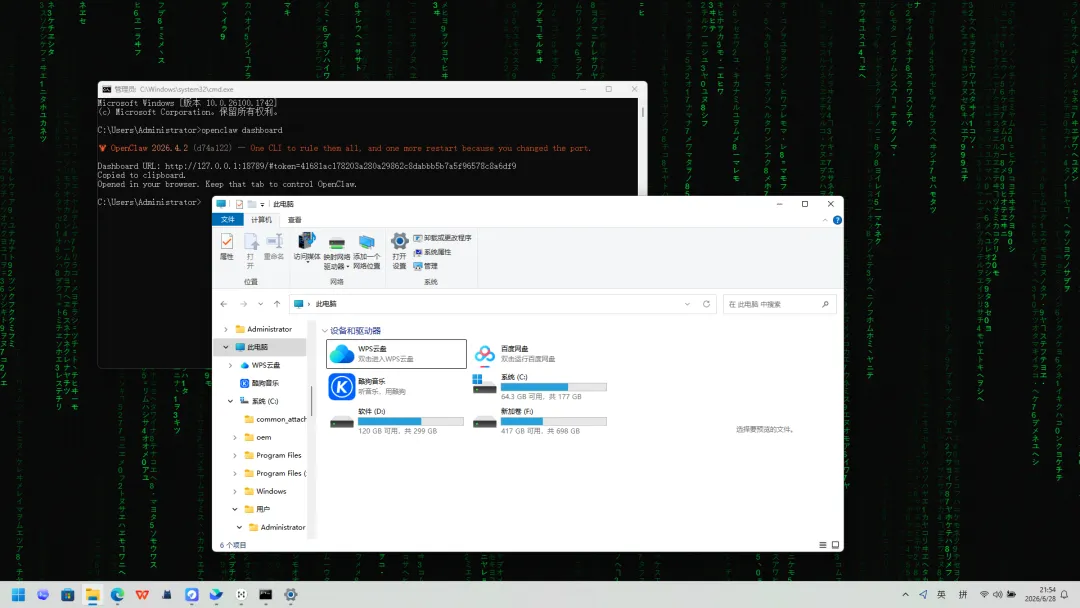Click the 在此电脑中搜索 search field
Image resolution: width=1080 pixels, height=608 pixels.
pos(779,304)
